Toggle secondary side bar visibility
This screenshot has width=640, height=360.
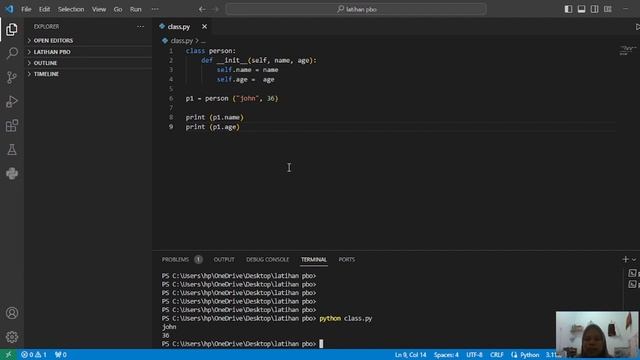[594, 9]
